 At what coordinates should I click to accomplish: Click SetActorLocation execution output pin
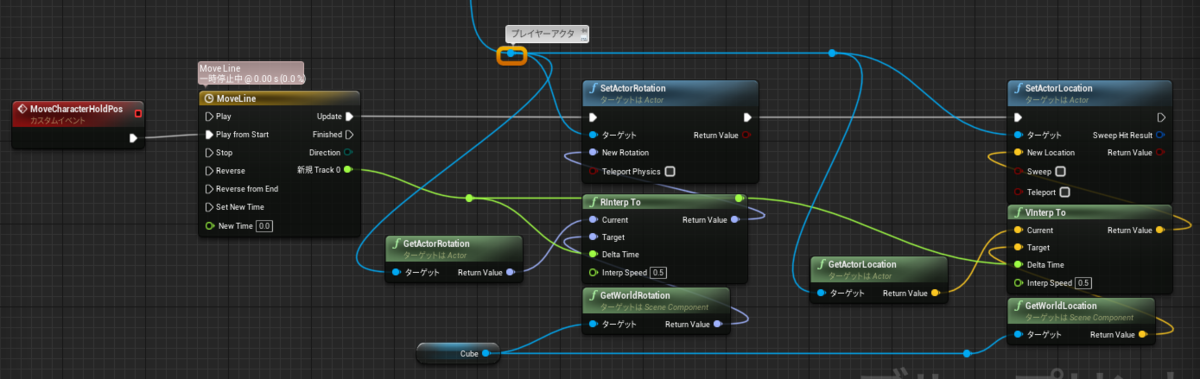[x=1160, y=117]
